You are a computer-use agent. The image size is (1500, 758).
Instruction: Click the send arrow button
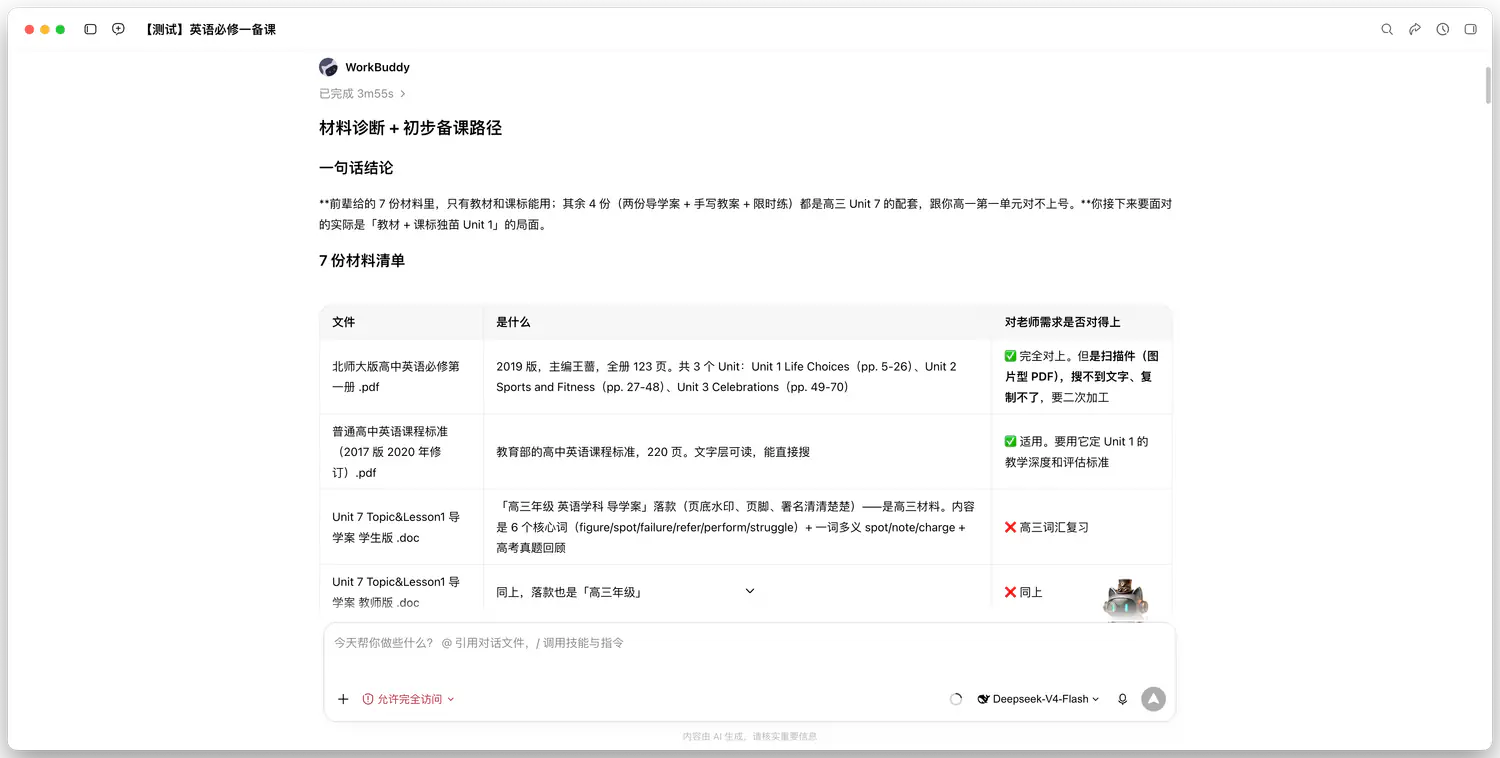(1153, 699)
